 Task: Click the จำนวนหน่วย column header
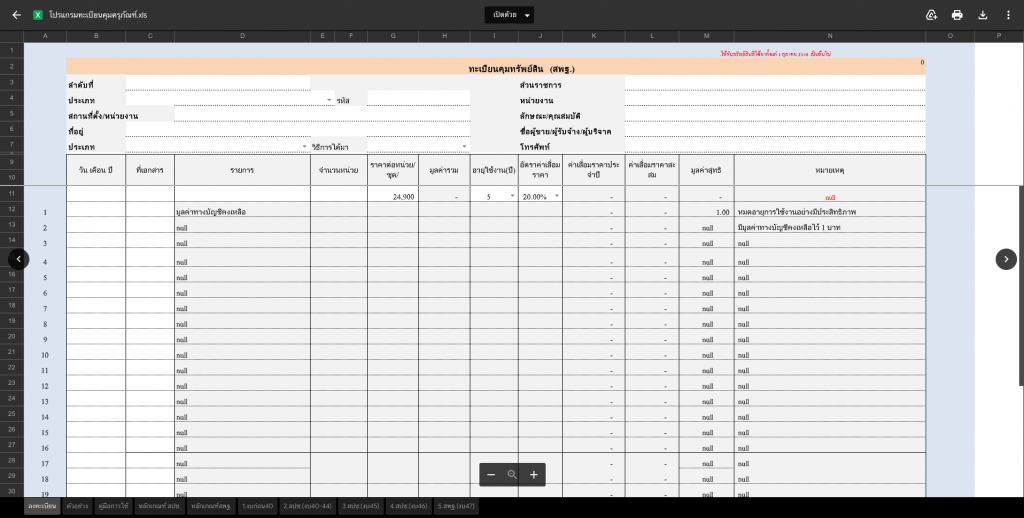pos(338,170)
